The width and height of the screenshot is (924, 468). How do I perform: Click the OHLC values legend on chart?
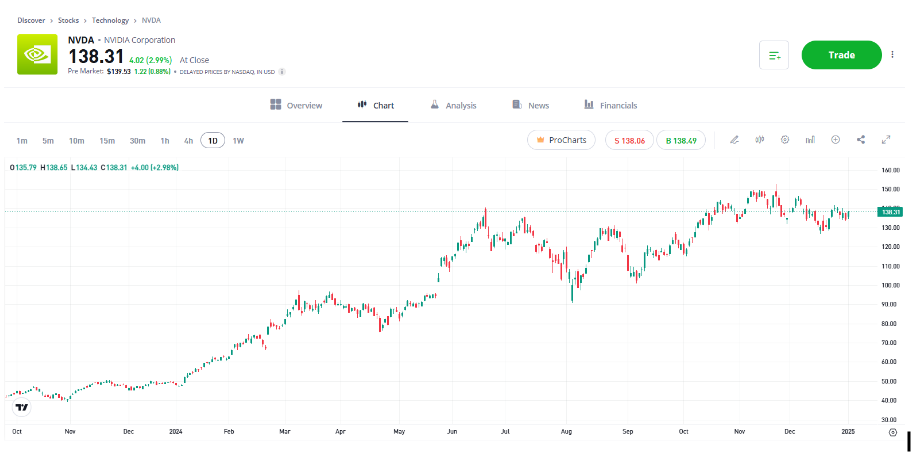coord(94,167)
